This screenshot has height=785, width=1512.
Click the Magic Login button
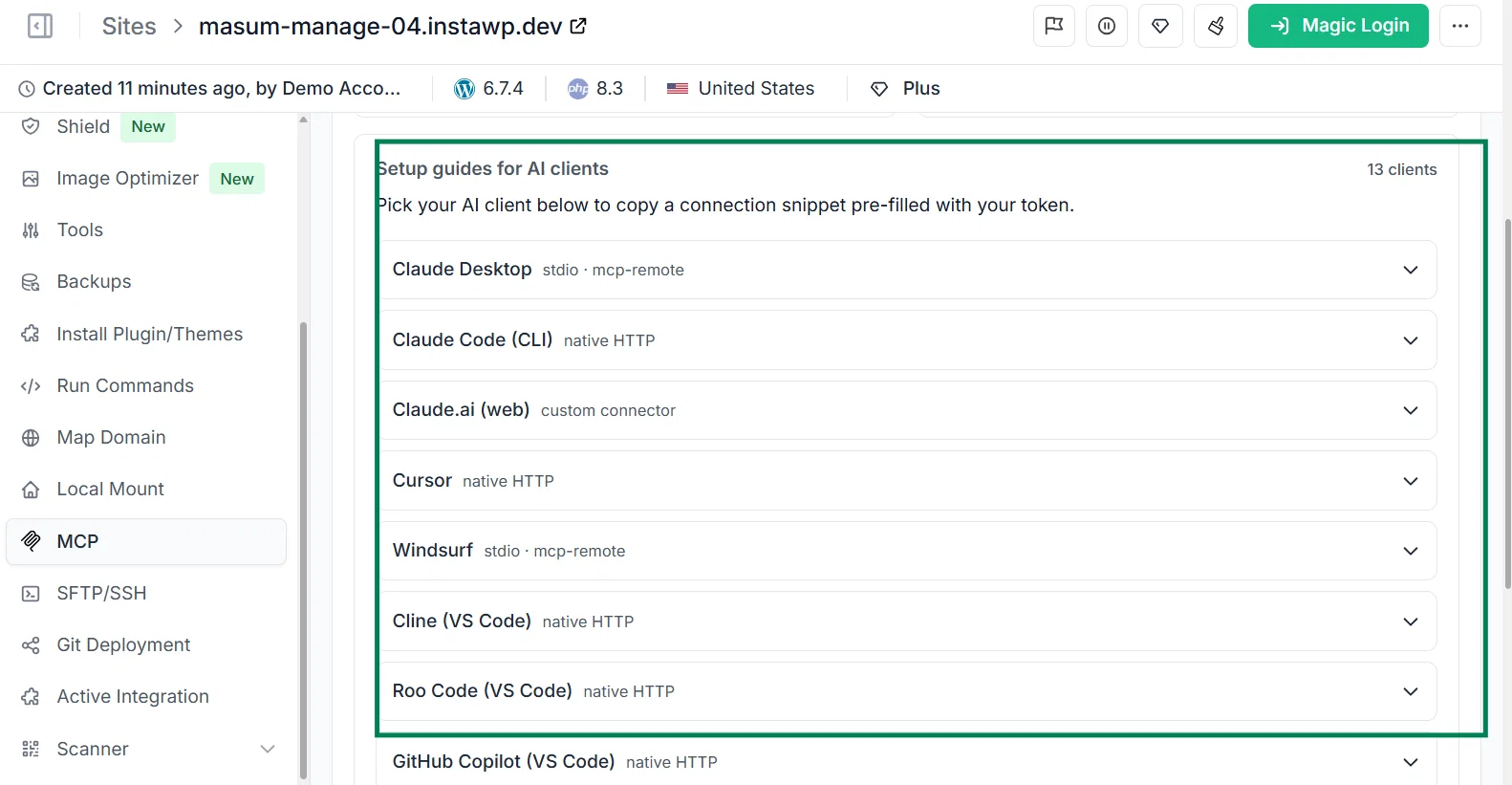pos(1338,26)
